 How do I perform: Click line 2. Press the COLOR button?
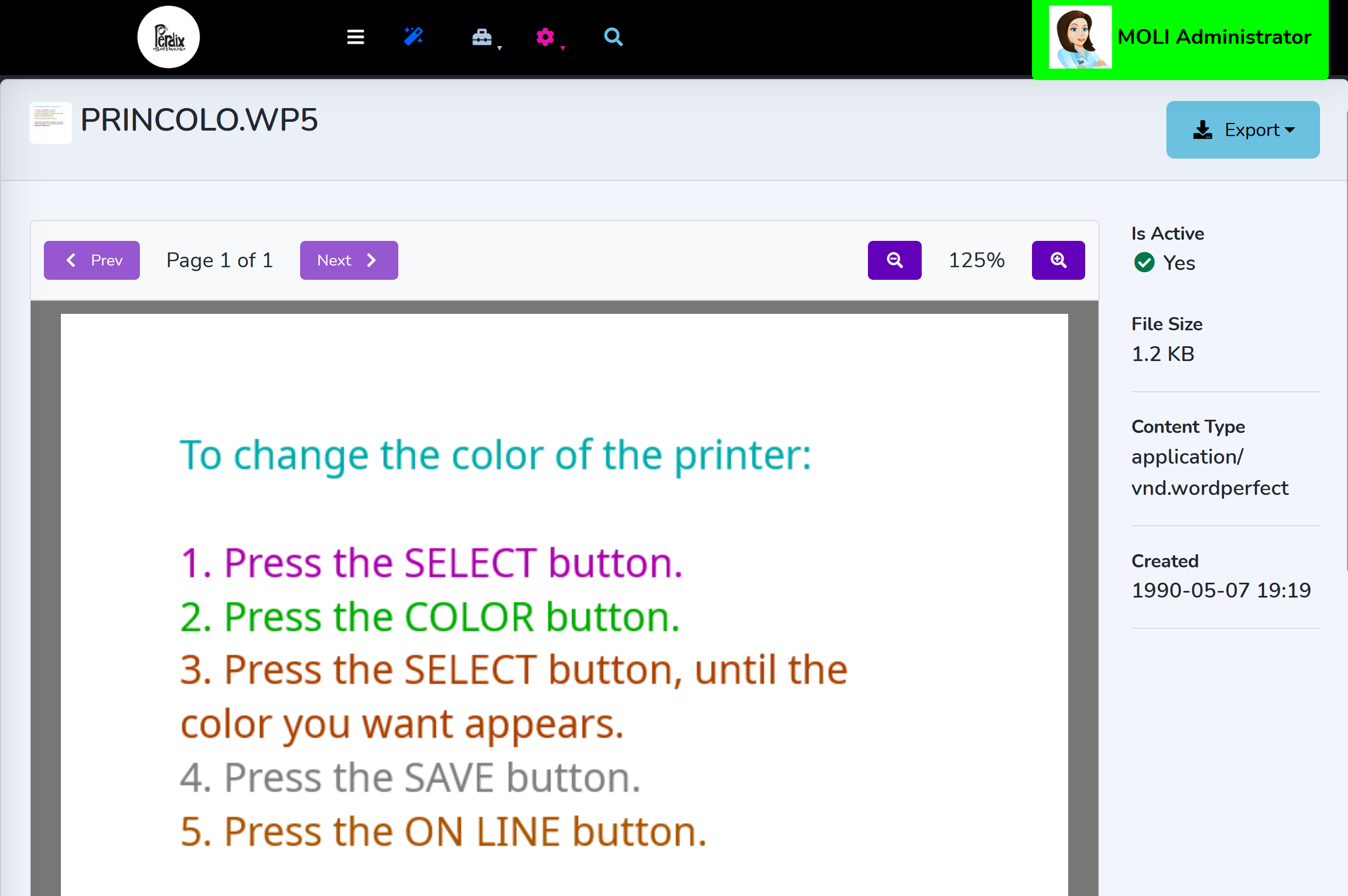(x=430, y=617)
